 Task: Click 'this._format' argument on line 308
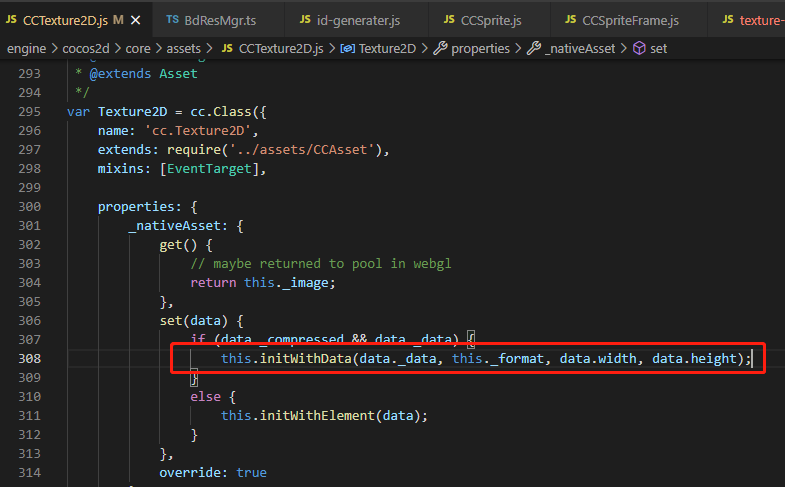click(x=498, y=358)
